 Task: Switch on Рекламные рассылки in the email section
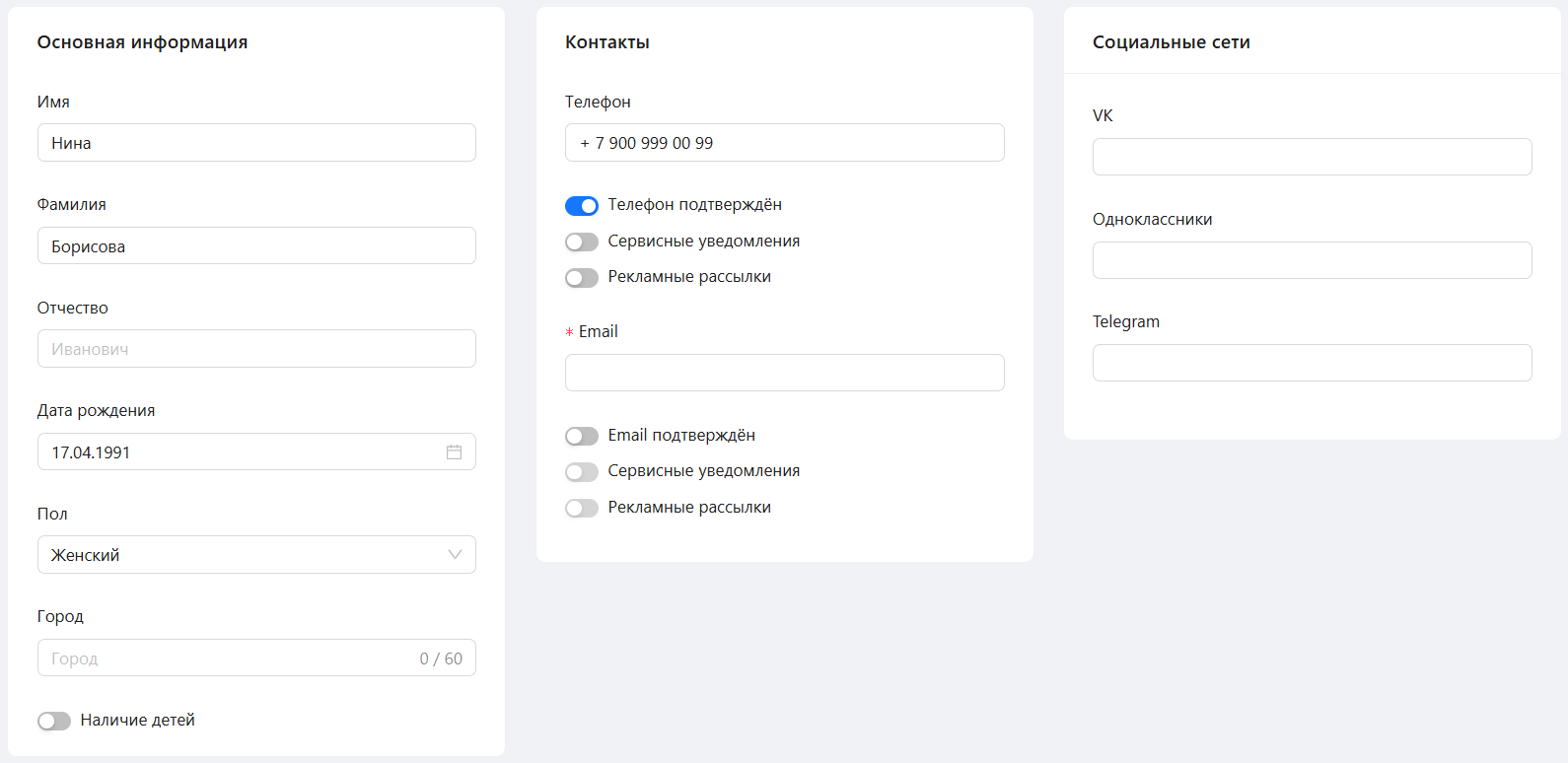[582, 509]
